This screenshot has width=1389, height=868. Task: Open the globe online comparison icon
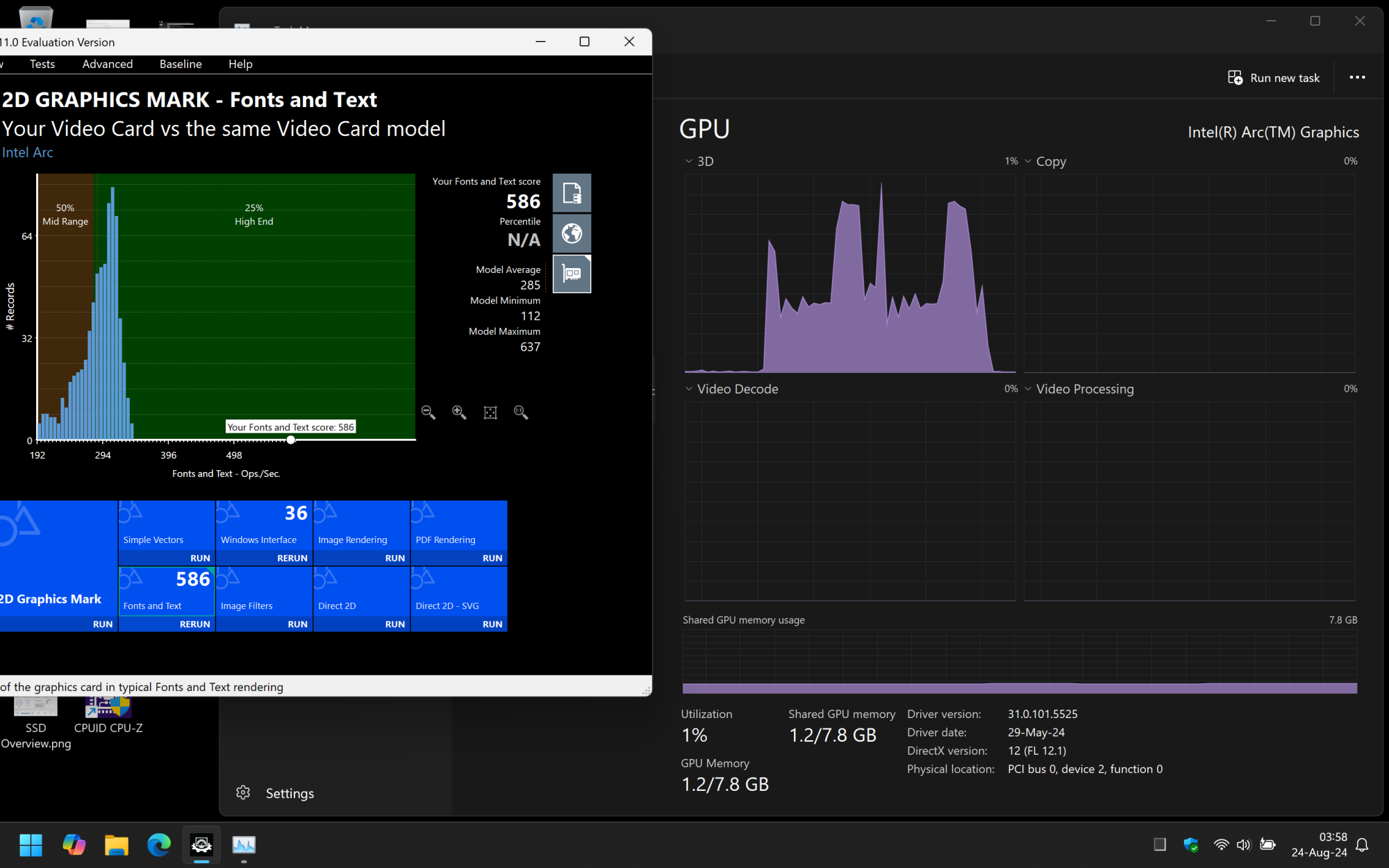572,233
